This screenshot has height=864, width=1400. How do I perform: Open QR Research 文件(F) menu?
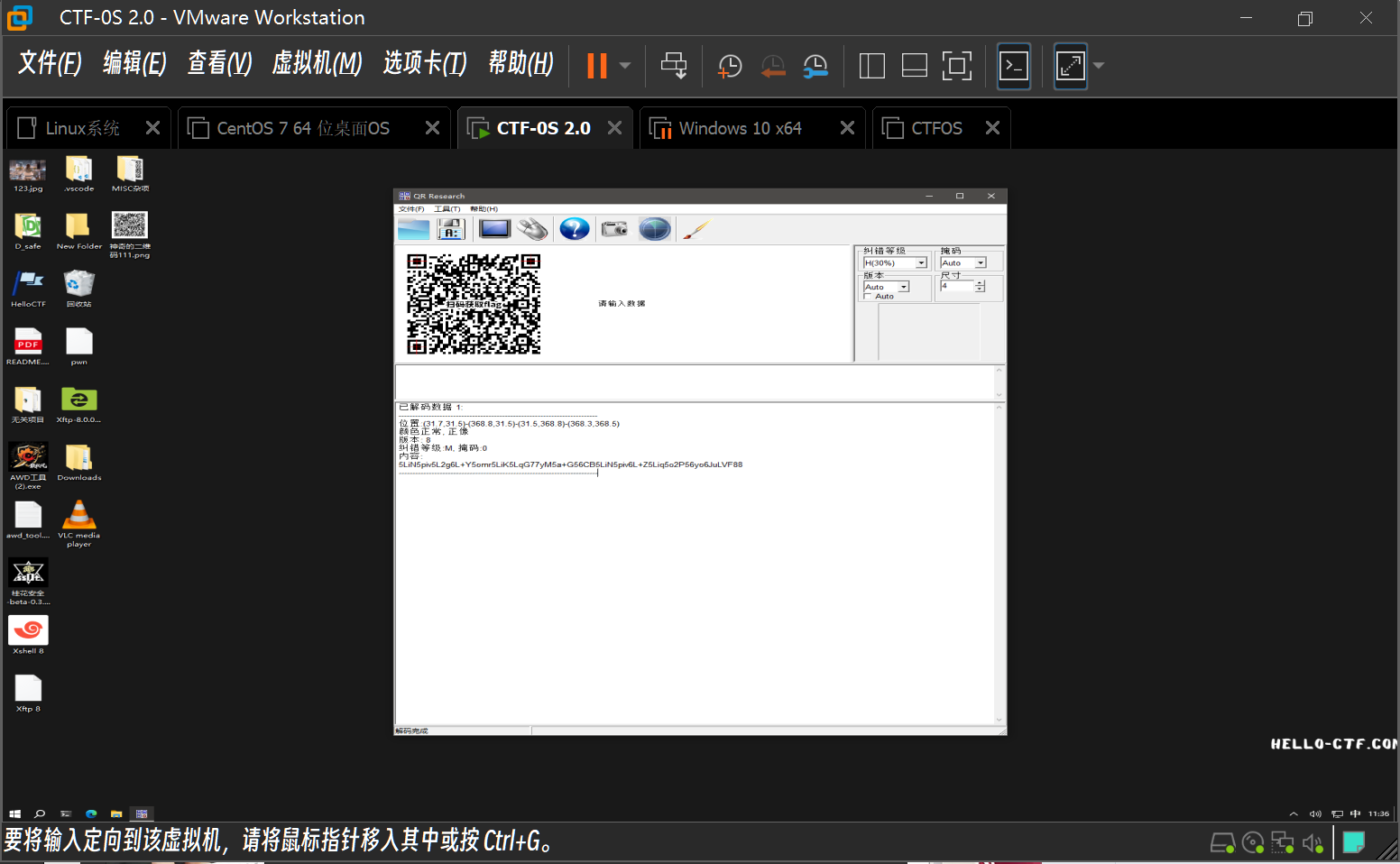411,209
